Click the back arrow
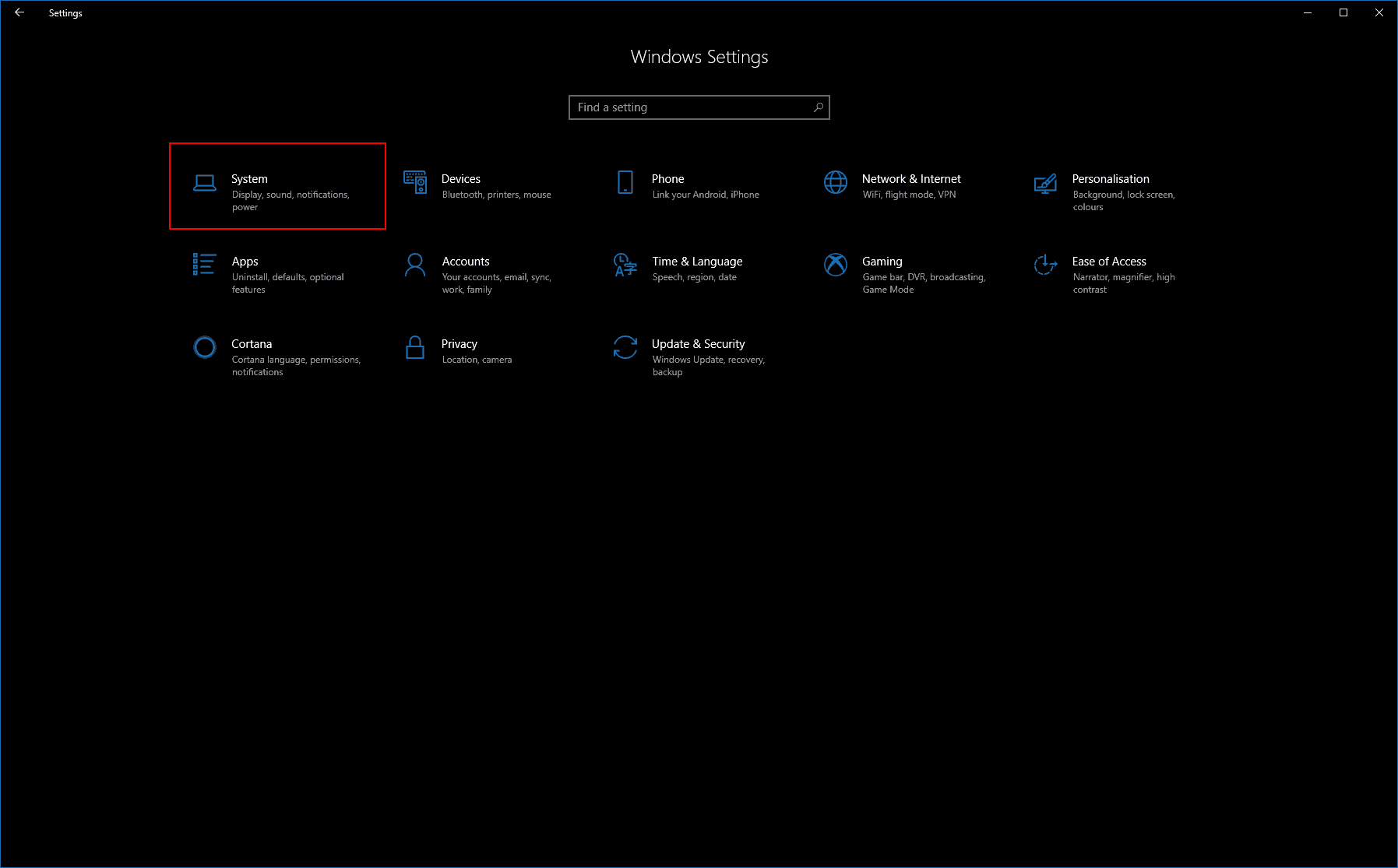This screenshot has height=868, width=1398. [x=19, y=12]
